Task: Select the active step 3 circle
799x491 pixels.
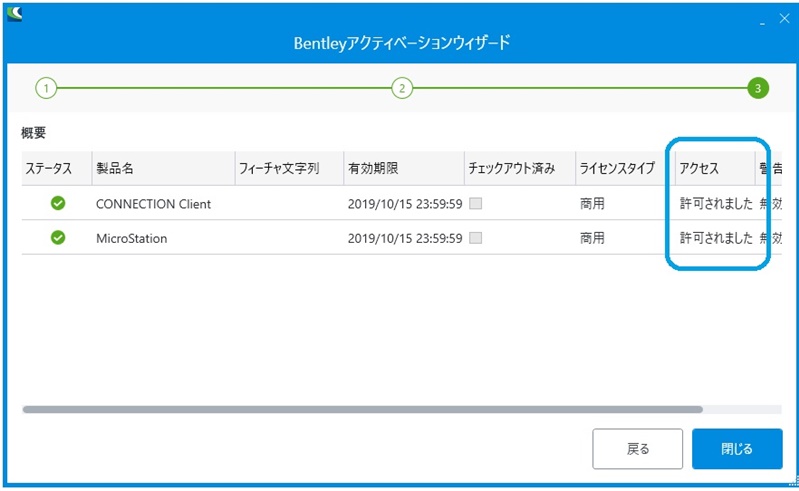Action: click(x=758, y=88)
